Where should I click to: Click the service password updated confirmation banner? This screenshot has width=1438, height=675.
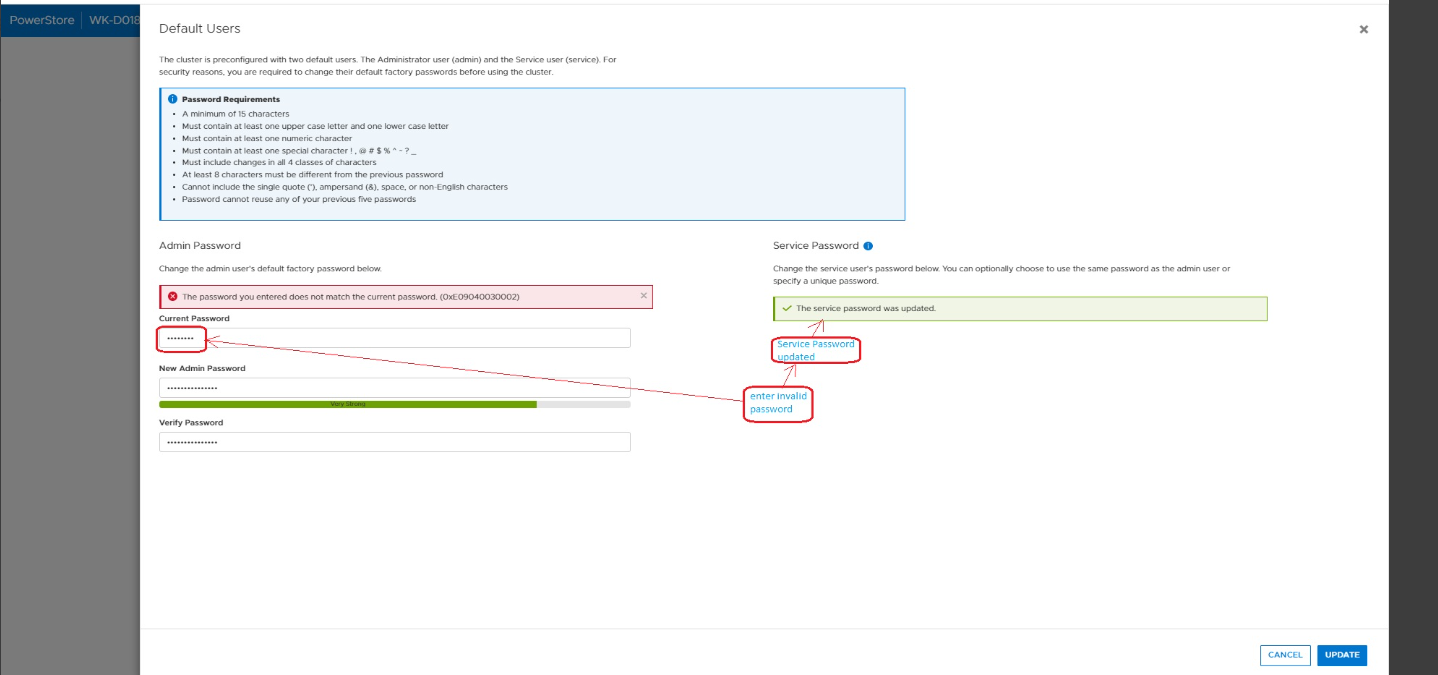coord(1020,308)
